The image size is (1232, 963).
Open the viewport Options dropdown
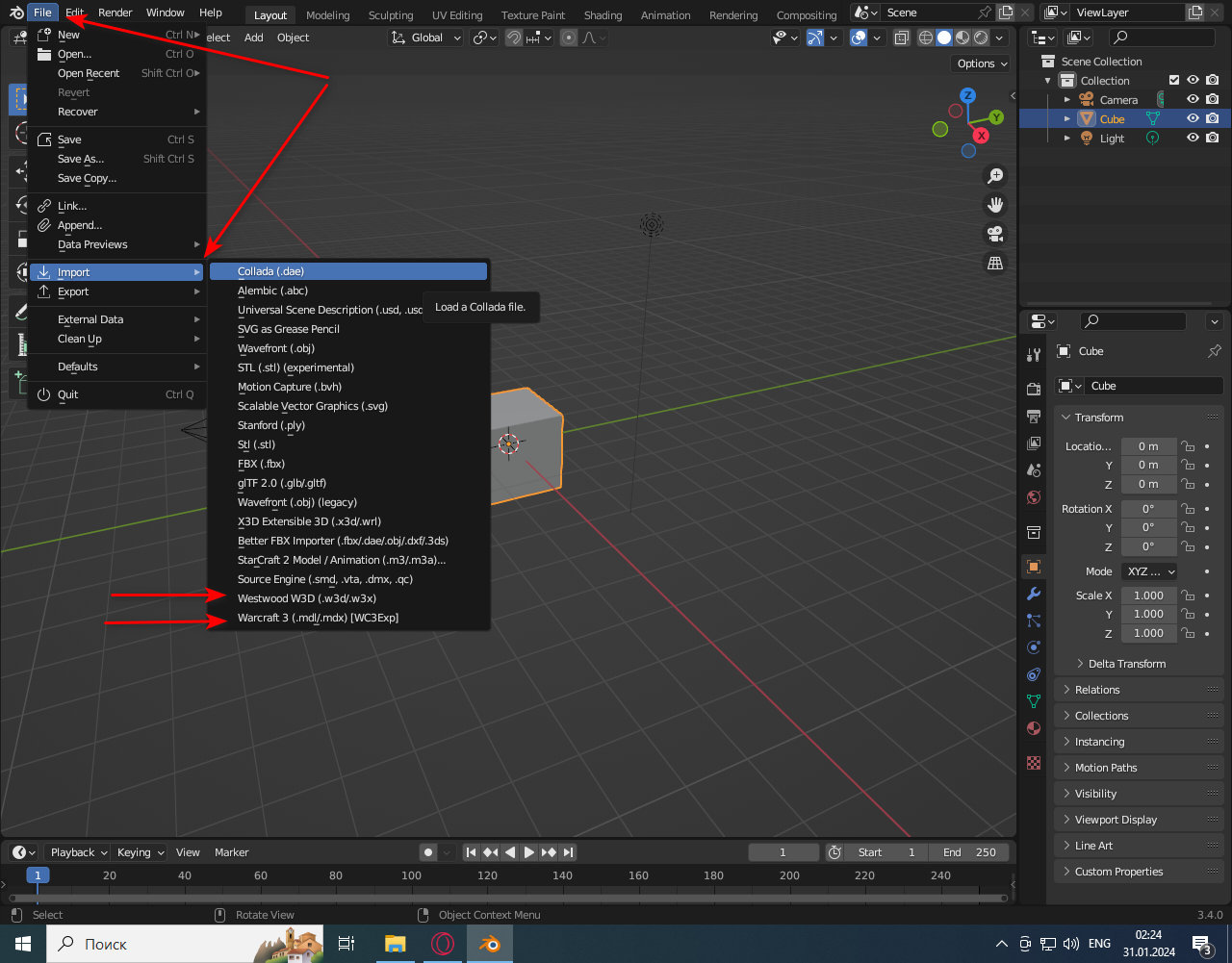(x=982, y=63)
